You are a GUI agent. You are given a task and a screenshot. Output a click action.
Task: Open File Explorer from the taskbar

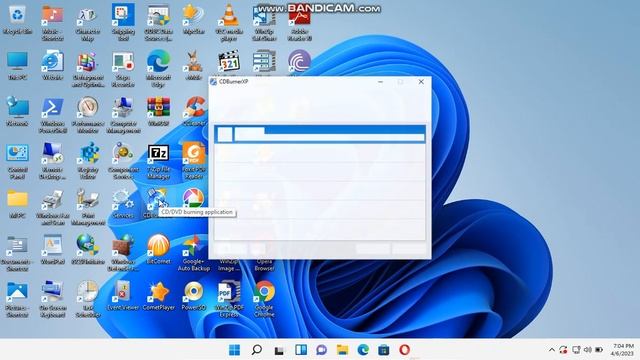(342, 350)
